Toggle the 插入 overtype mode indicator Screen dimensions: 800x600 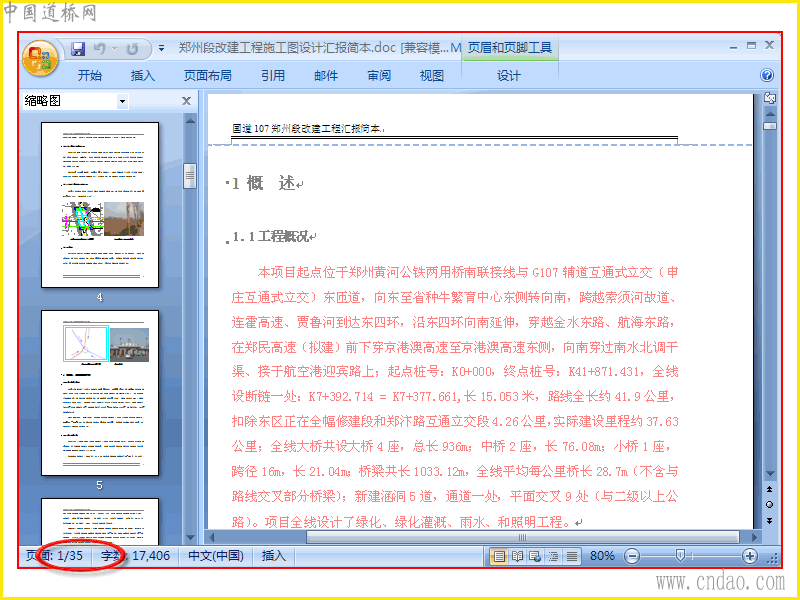point(273,556)
